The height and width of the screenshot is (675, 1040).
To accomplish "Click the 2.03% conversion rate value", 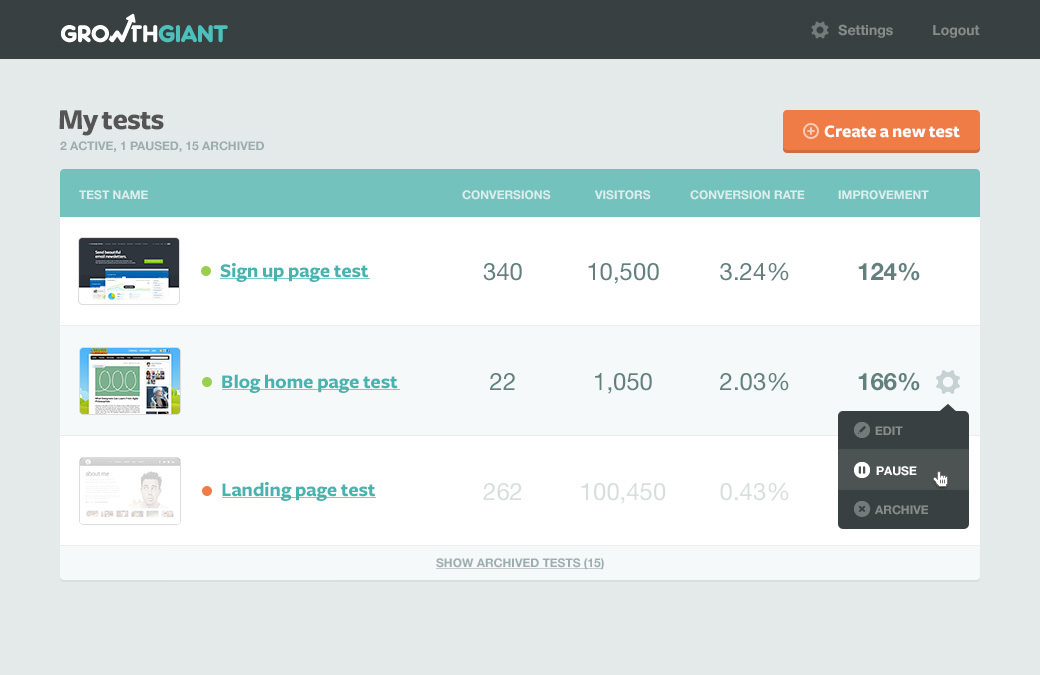I will pyautogui.click(x=754, y=382).
